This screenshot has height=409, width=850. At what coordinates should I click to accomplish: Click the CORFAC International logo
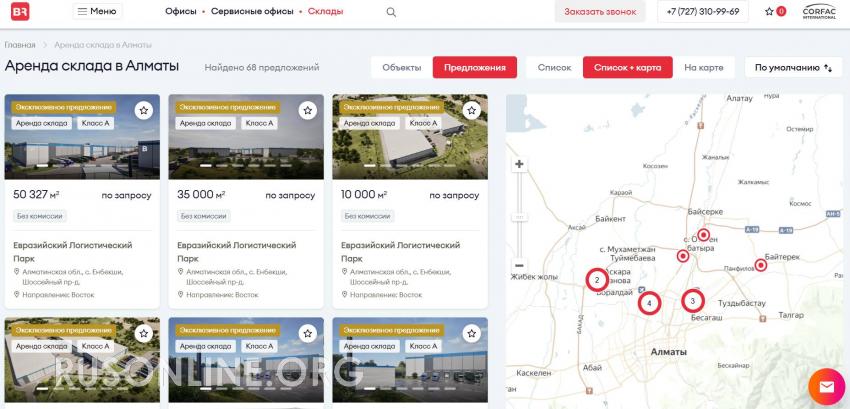[x=819, y=11]
